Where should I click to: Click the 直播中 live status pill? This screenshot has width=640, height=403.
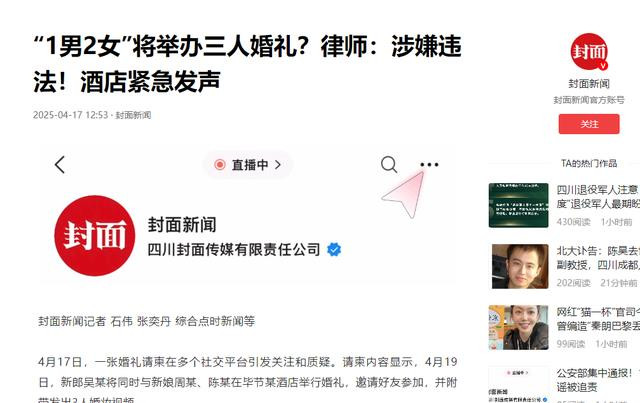pos(248,165)
